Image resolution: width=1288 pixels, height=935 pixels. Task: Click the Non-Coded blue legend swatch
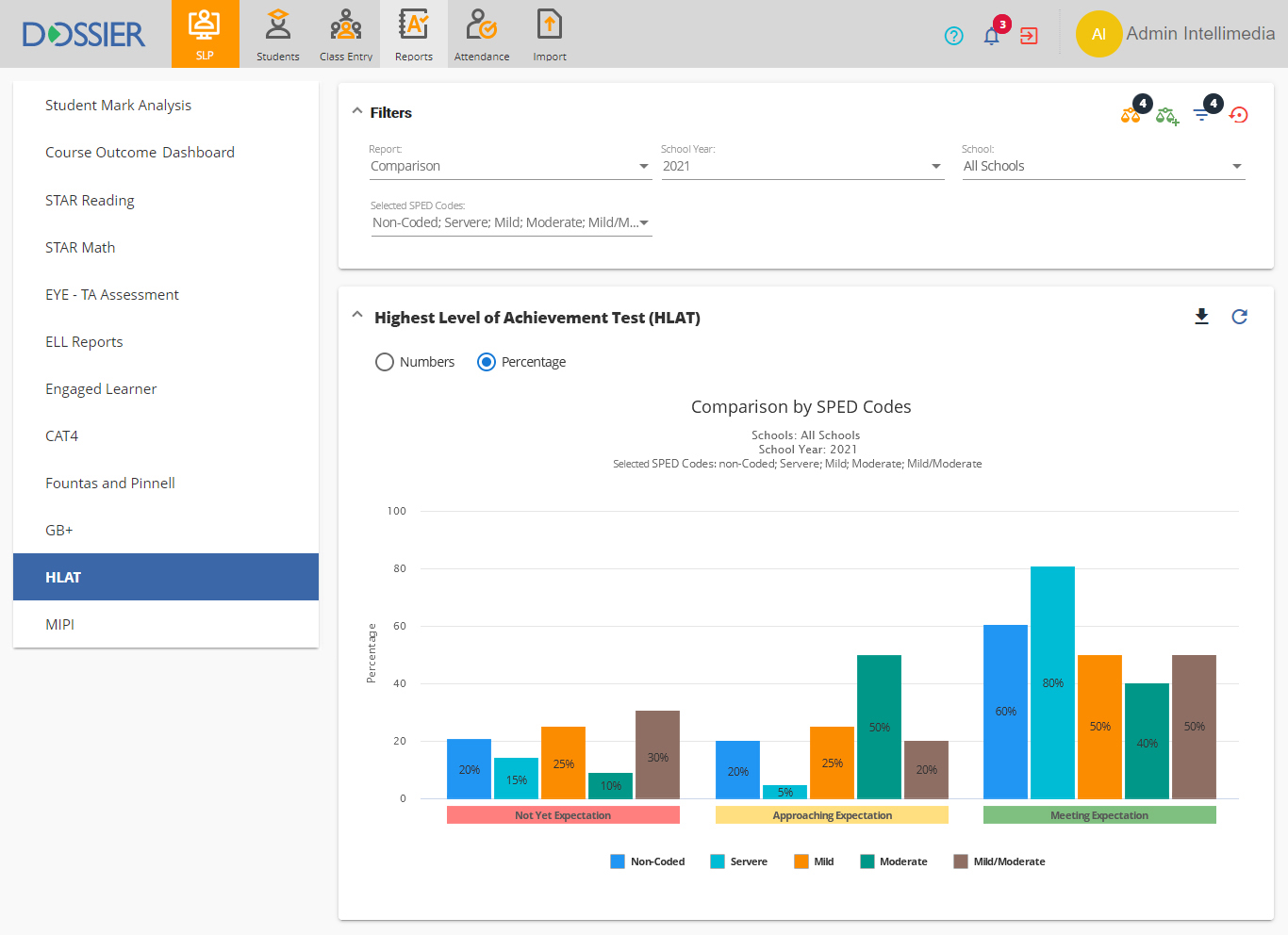click(618, 861)
